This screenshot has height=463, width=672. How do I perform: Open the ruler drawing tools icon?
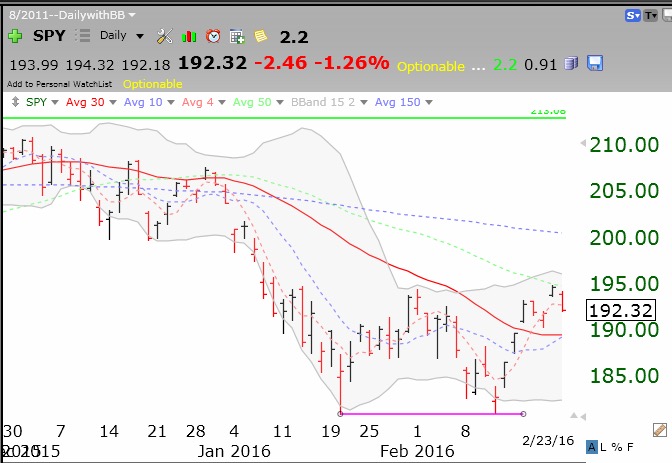(x=660, y=430)
